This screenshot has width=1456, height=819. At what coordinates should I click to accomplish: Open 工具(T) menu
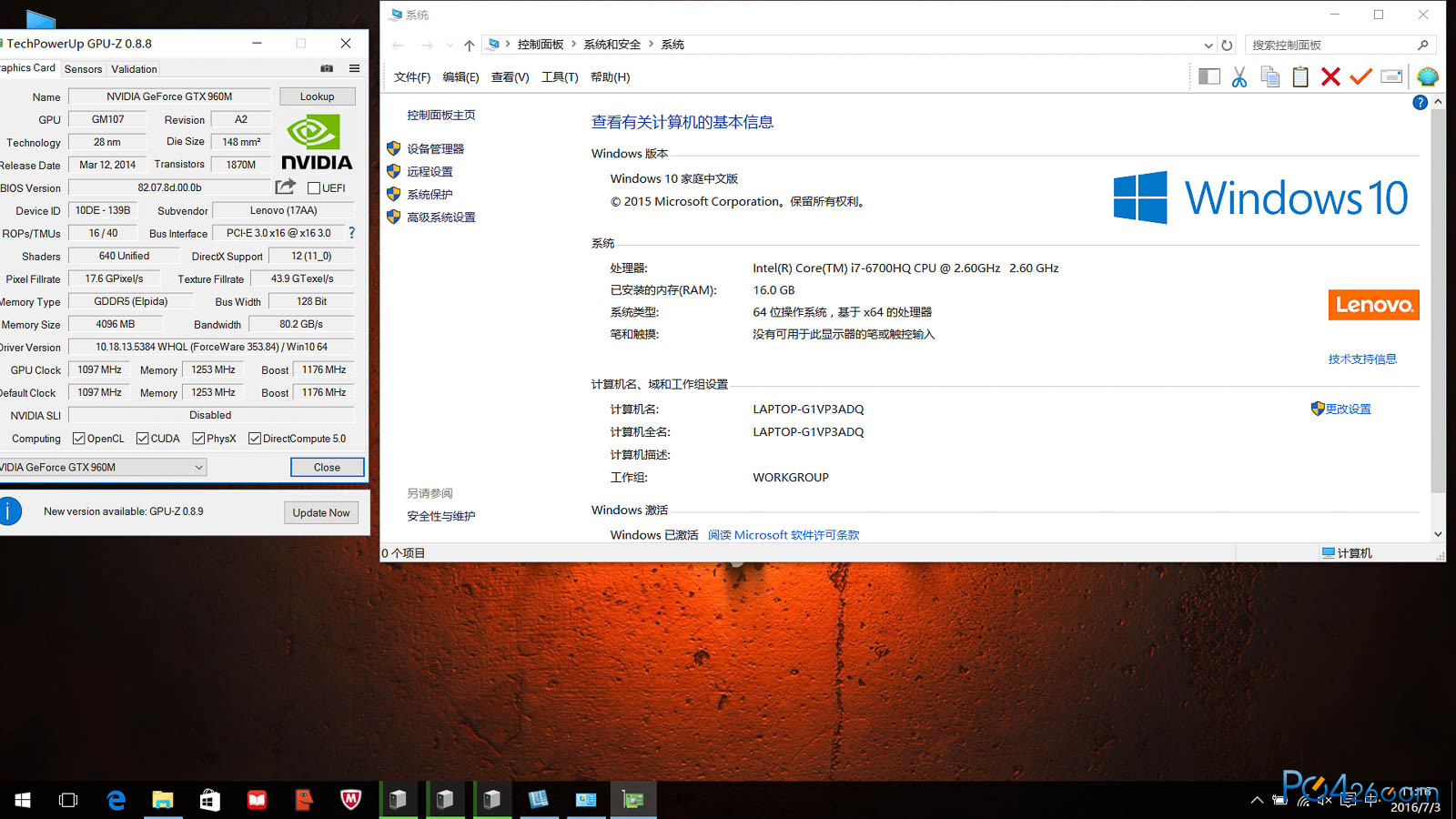560,77
